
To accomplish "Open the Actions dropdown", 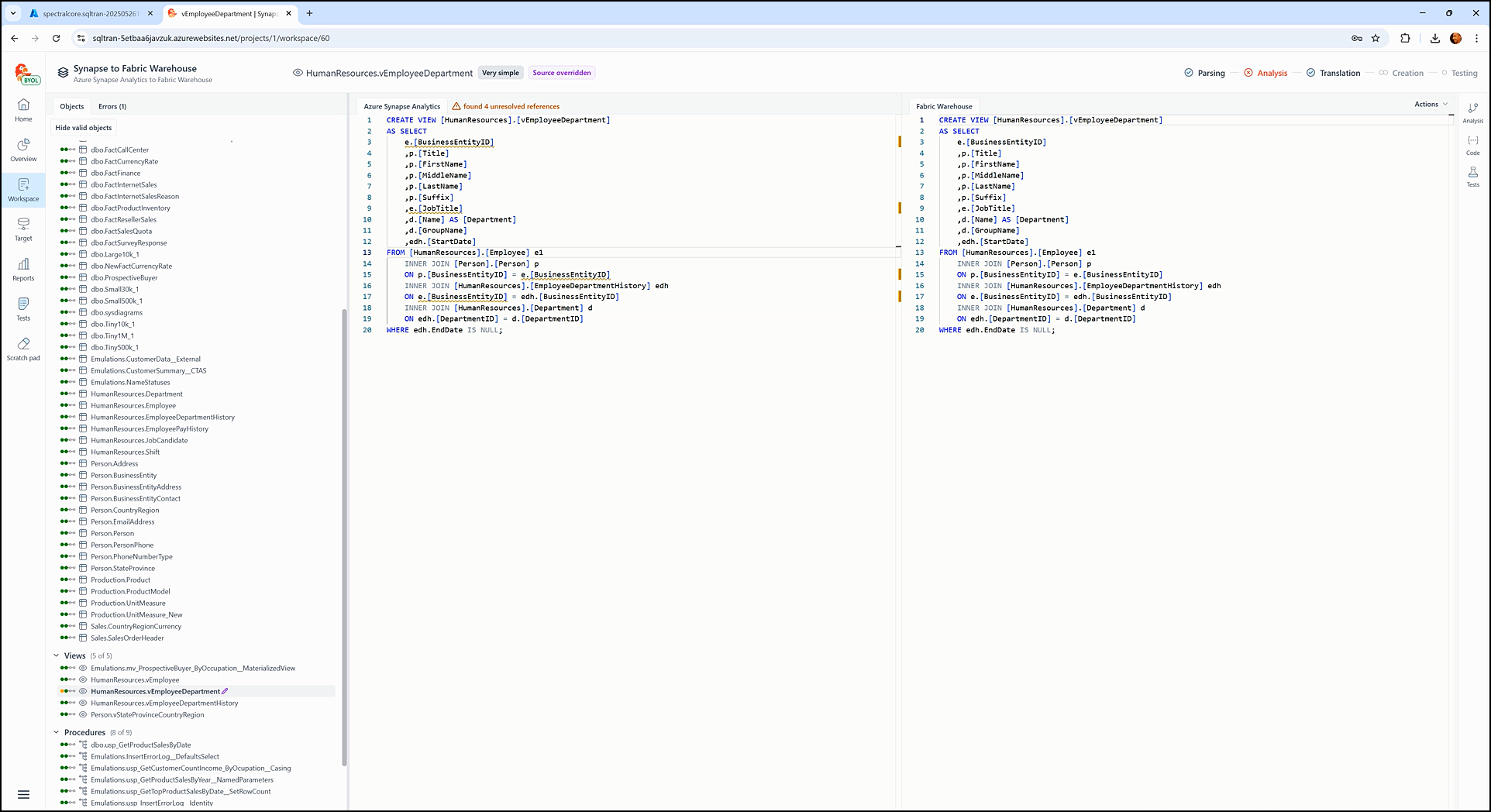I will (x=1430, y=104).
